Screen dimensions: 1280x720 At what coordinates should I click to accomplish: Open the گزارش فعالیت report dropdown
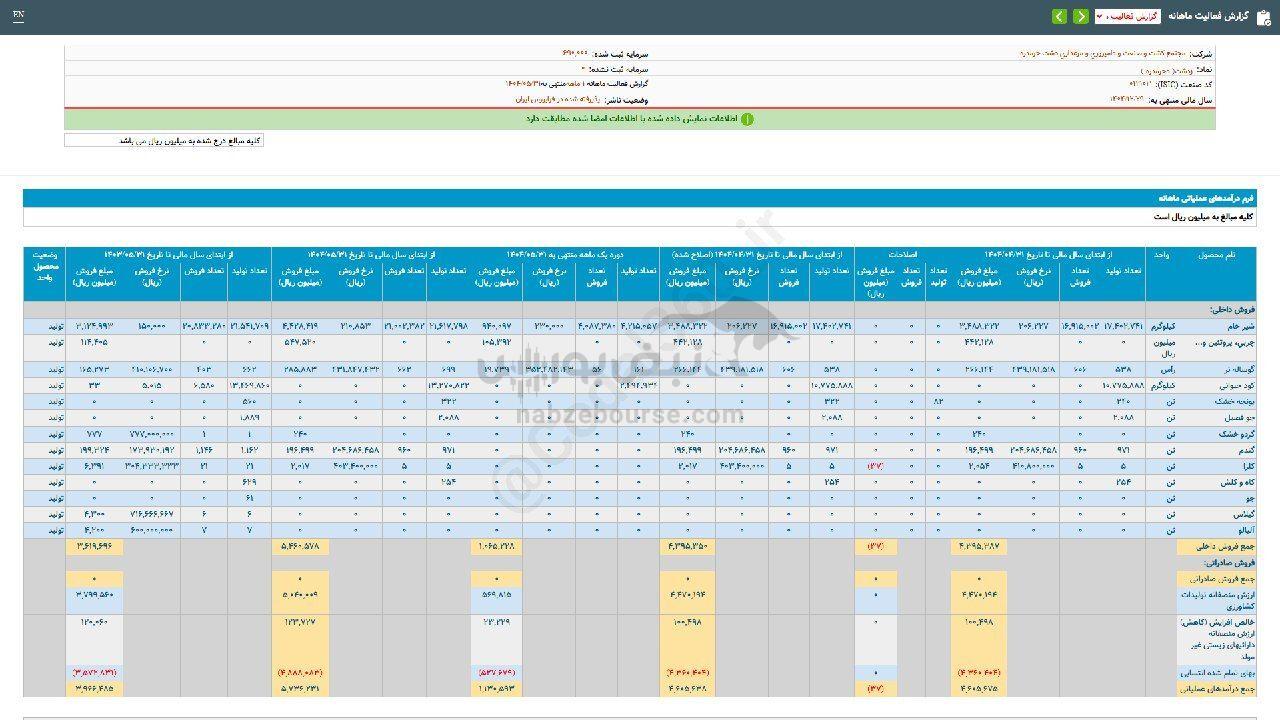coord(1127,17)
